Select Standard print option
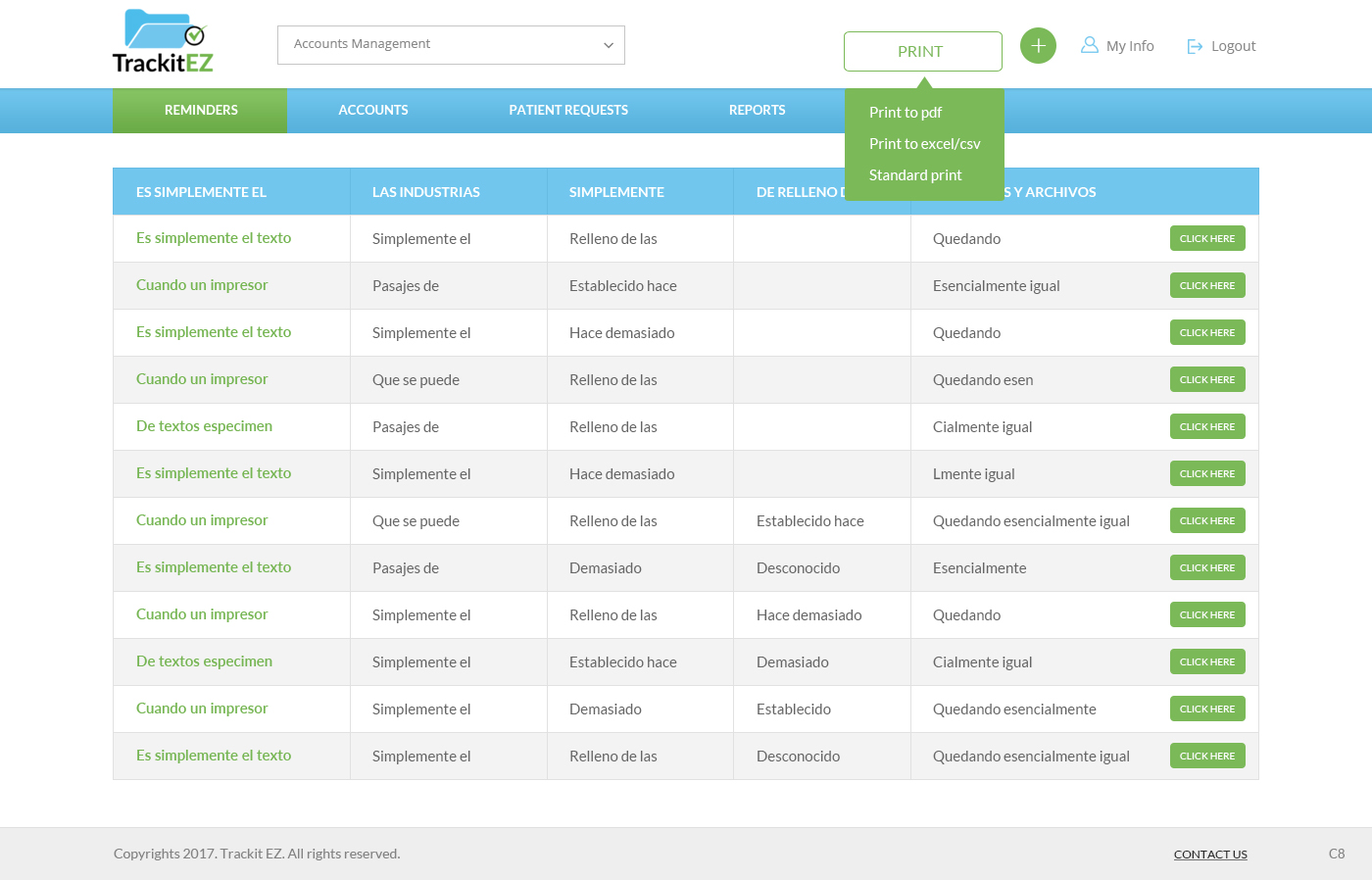 pyautogui.click(x=915, y=175)
